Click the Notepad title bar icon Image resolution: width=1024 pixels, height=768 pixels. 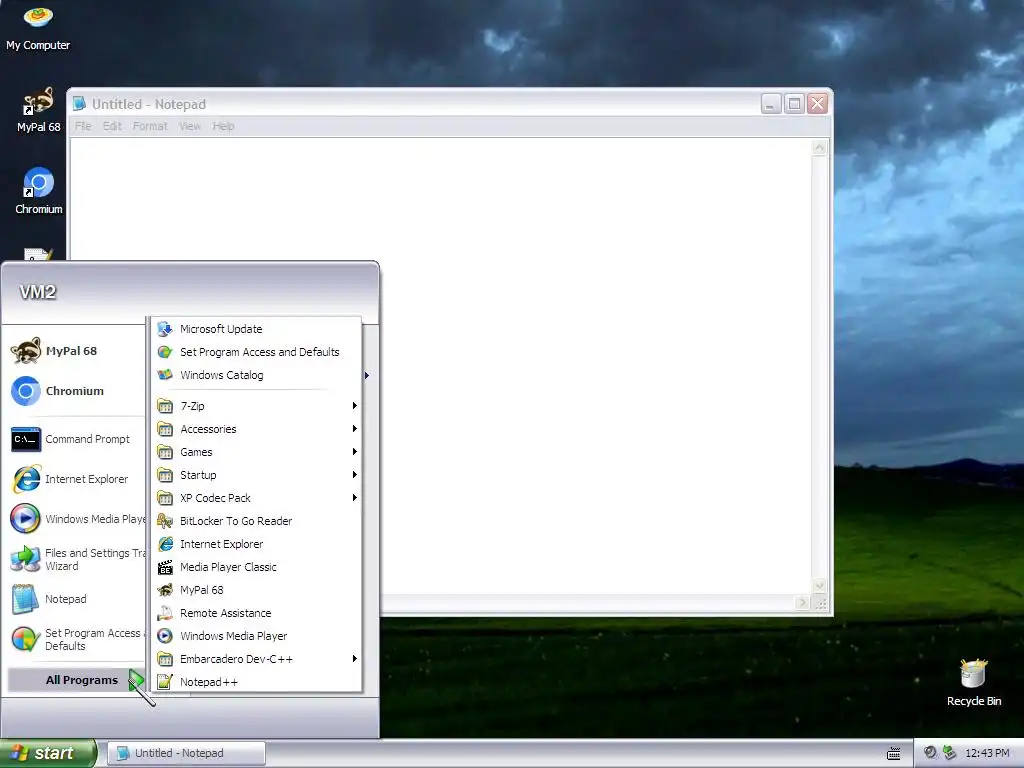[x=79, y=103]
